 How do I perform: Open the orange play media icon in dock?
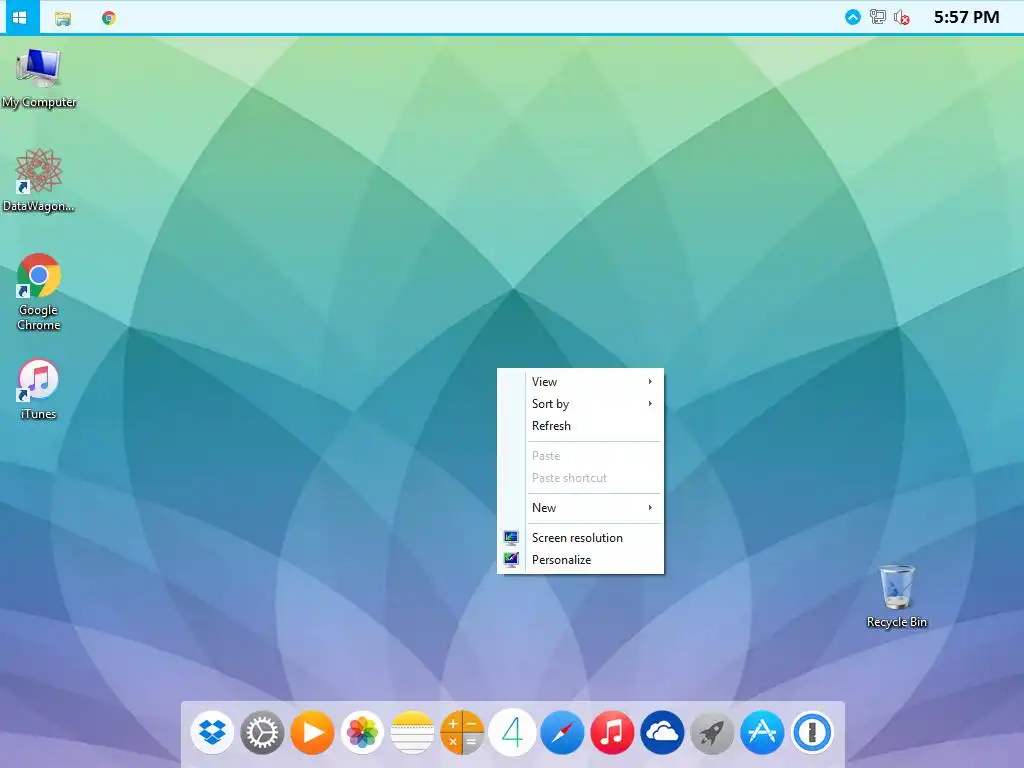click(x=312, y=732)
